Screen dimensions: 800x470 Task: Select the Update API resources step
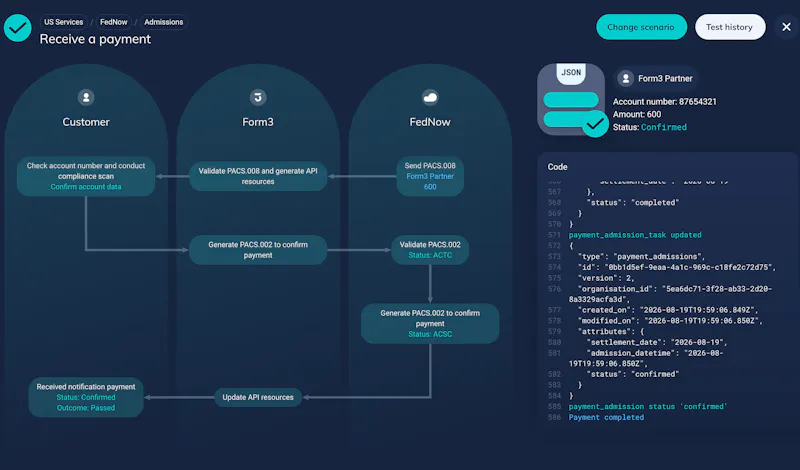pos(258,397)
